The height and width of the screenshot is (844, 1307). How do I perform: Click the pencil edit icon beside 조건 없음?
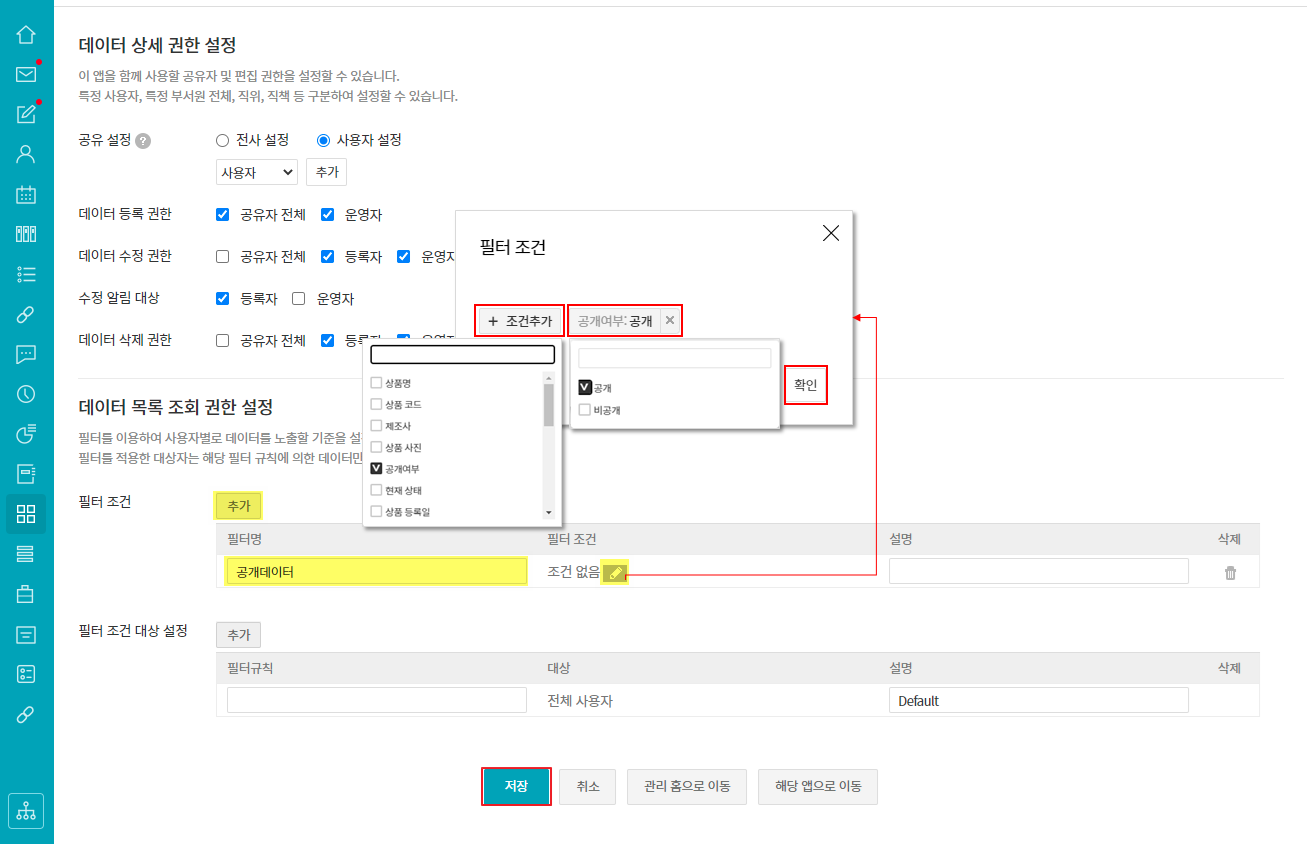coord(615,573)
